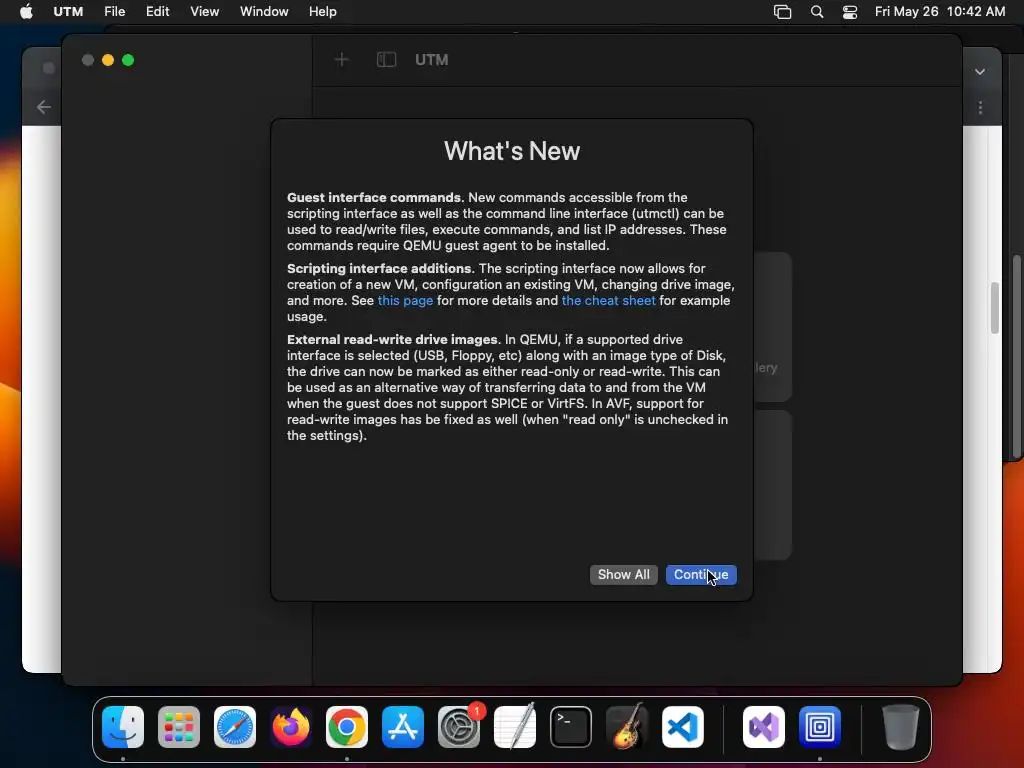Viewport: 1024px width, 768px height.
Task: Open Finder from the Dock
Action: pos(123,727)
